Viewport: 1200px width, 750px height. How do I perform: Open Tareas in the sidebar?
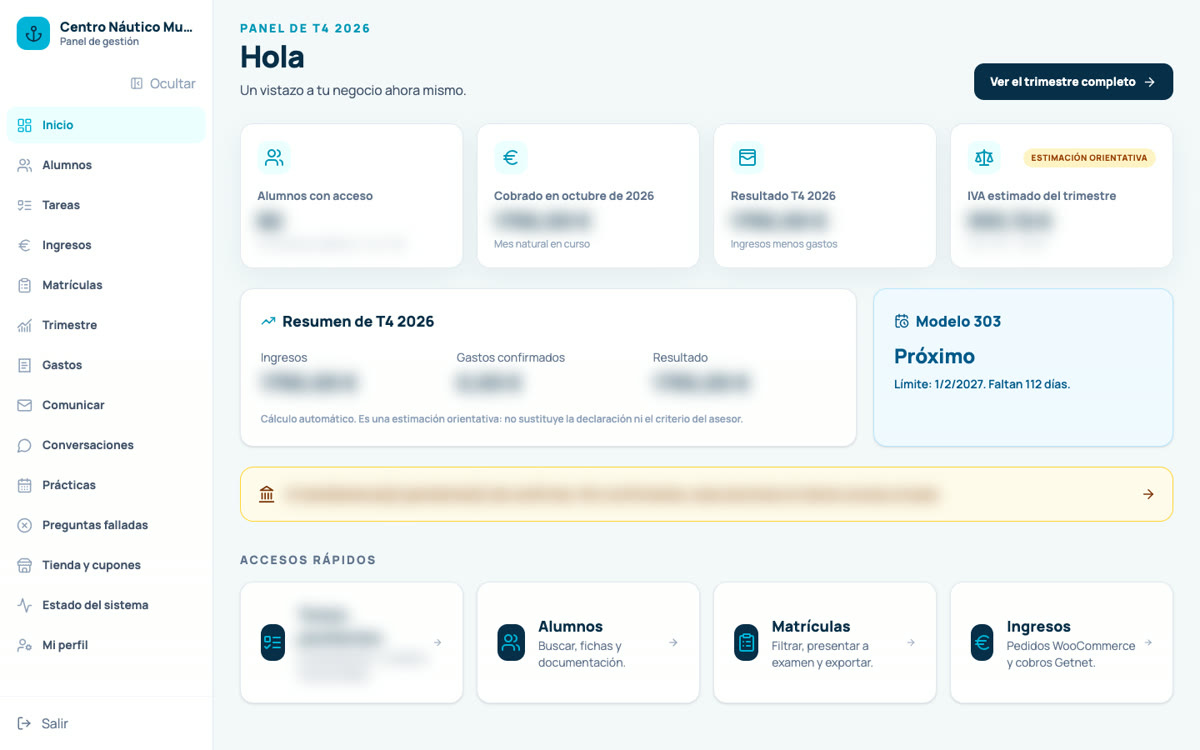click(106, 205)
